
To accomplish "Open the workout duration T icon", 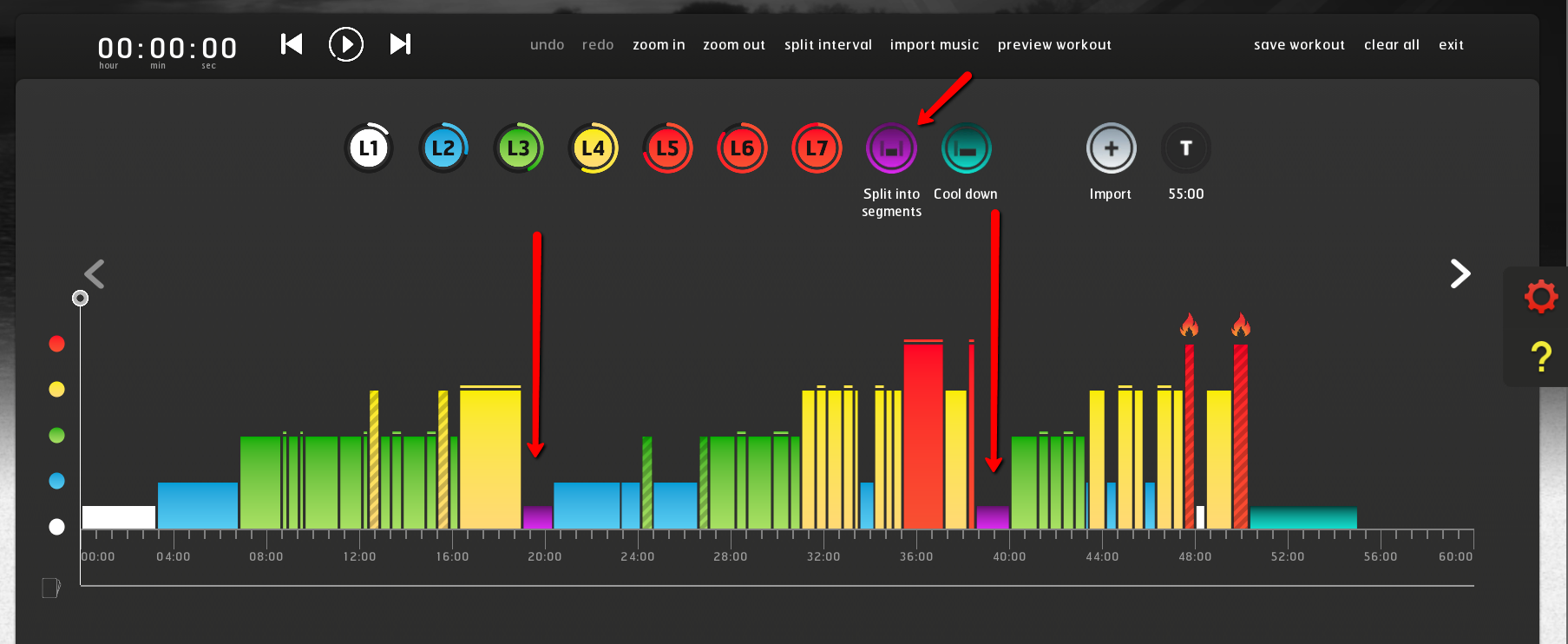I will click(x=1185, y=148).
